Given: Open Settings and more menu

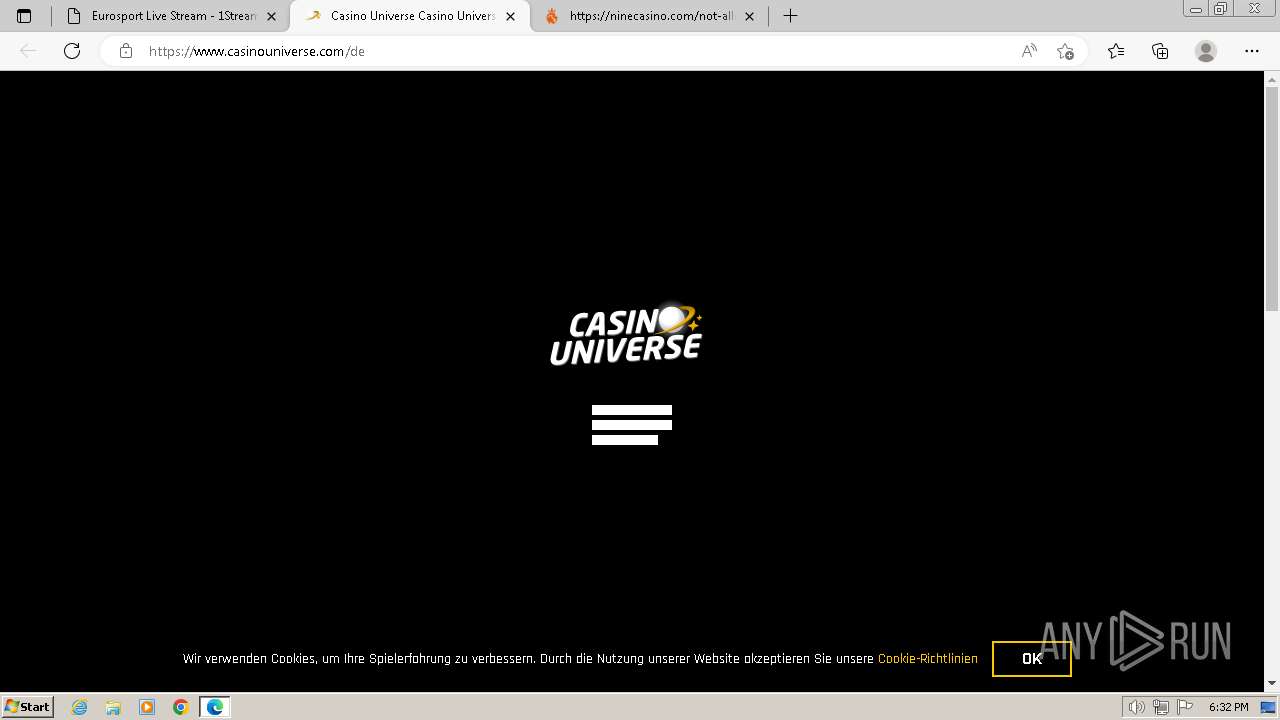Looking at the screenshot, I should coord(1252,51).
